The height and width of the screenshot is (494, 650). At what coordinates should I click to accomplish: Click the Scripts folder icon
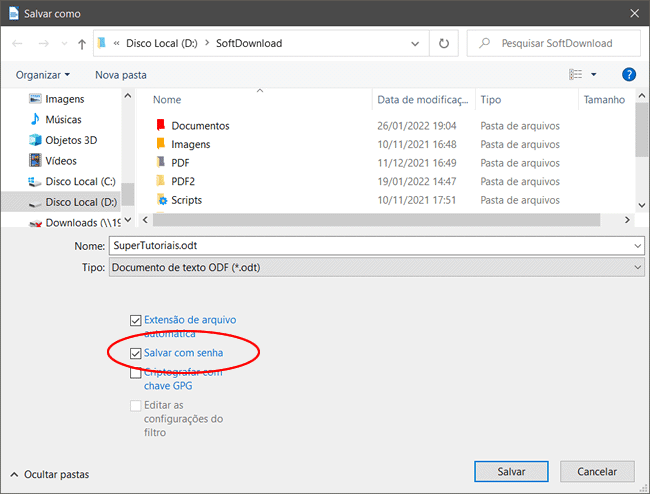click(160, 200)
